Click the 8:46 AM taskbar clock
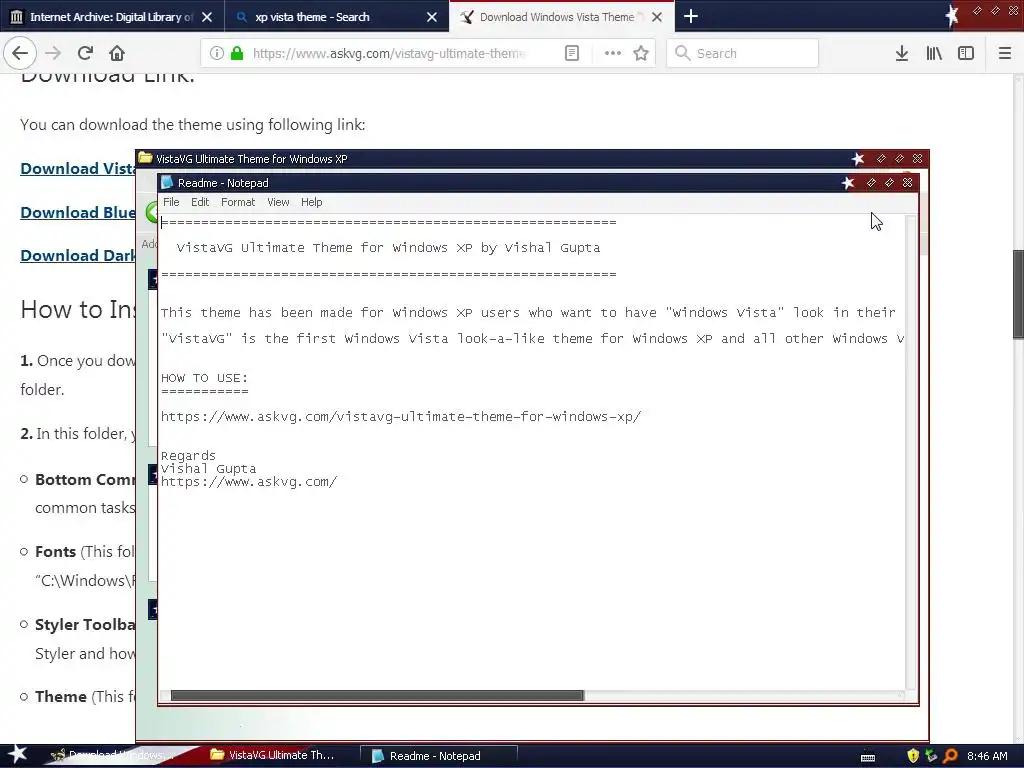The image size is (1024, 768). click(x=987, y=756)
